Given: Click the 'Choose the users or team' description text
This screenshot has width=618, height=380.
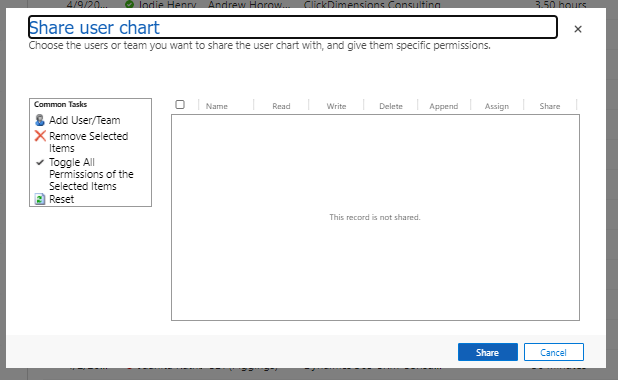Looking at the screenshot, I should pyautogui.click(x=259, y=45).
